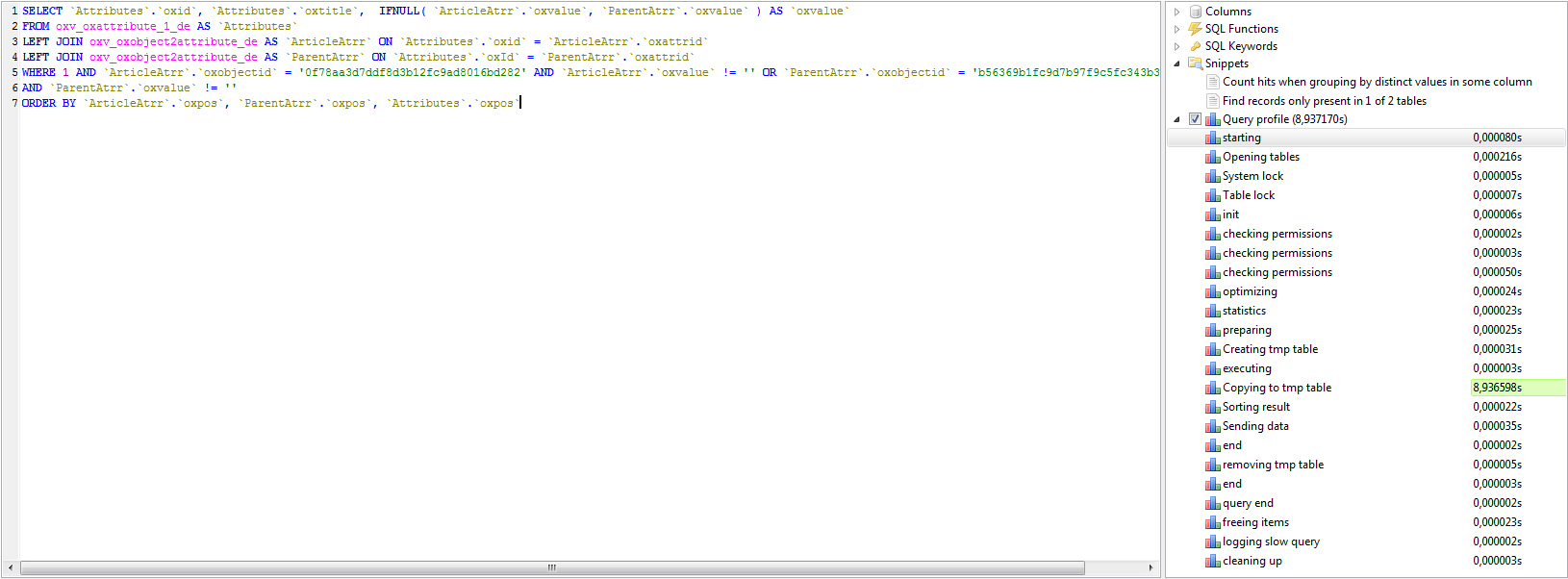Uncheck the Query profile checkbox

1195,119
